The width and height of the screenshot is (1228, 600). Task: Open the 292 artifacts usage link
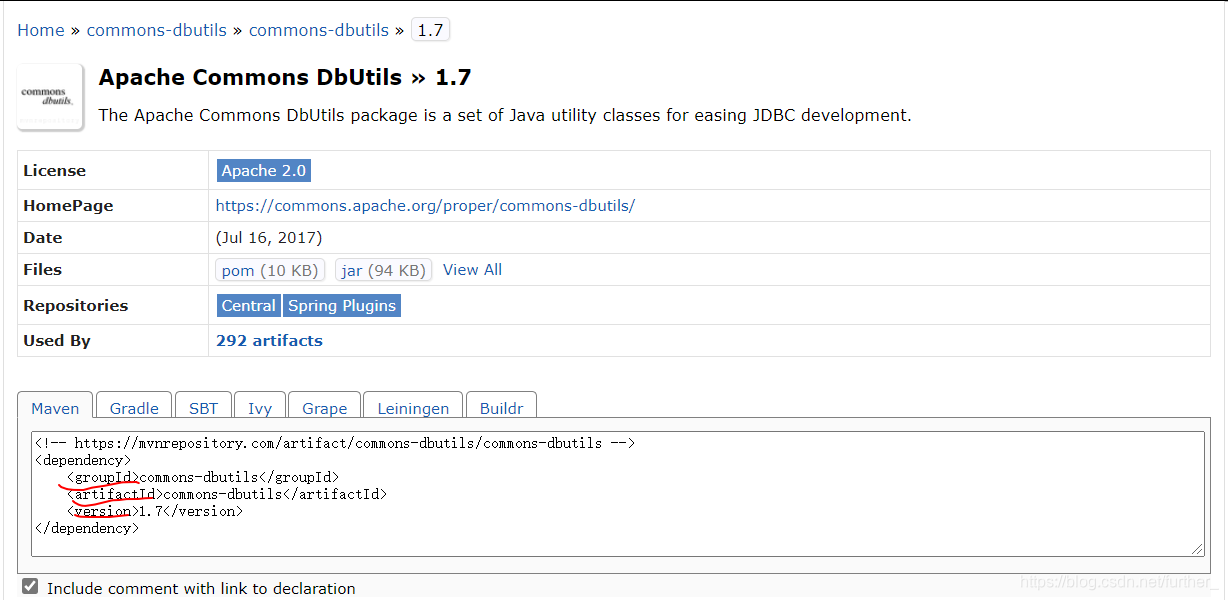point(269,341)
